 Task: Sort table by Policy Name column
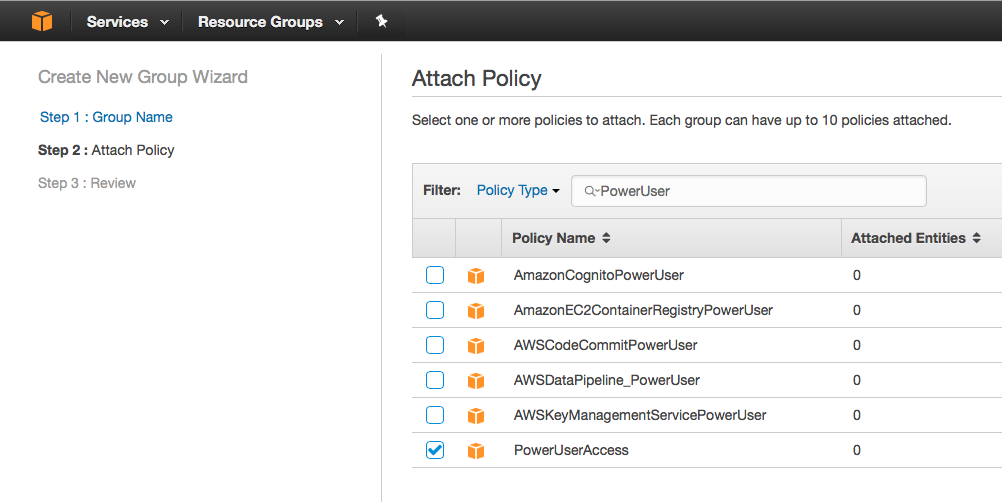point(561,238)
